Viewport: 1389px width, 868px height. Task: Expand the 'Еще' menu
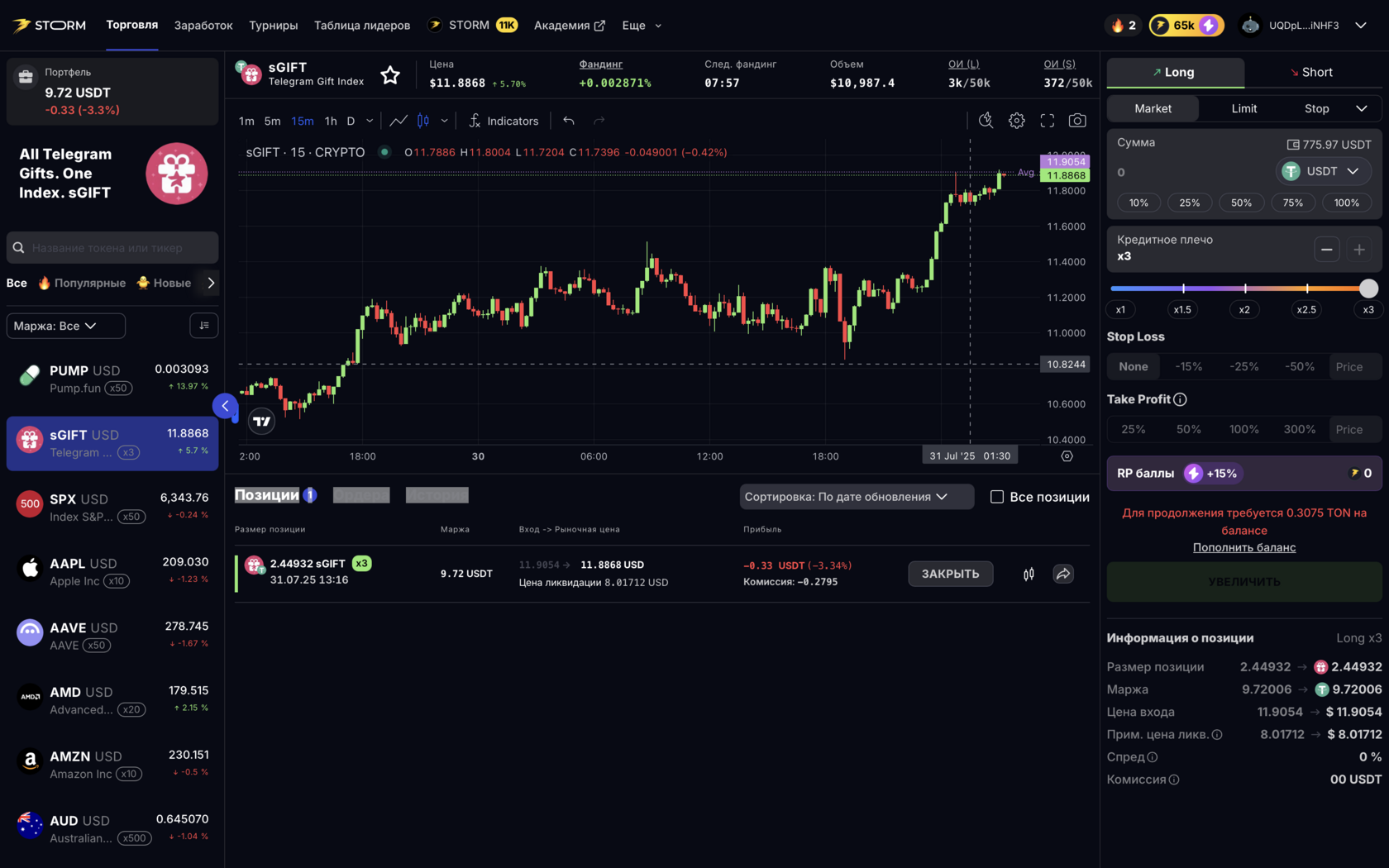pyautogui.click(x=642, y=26)
